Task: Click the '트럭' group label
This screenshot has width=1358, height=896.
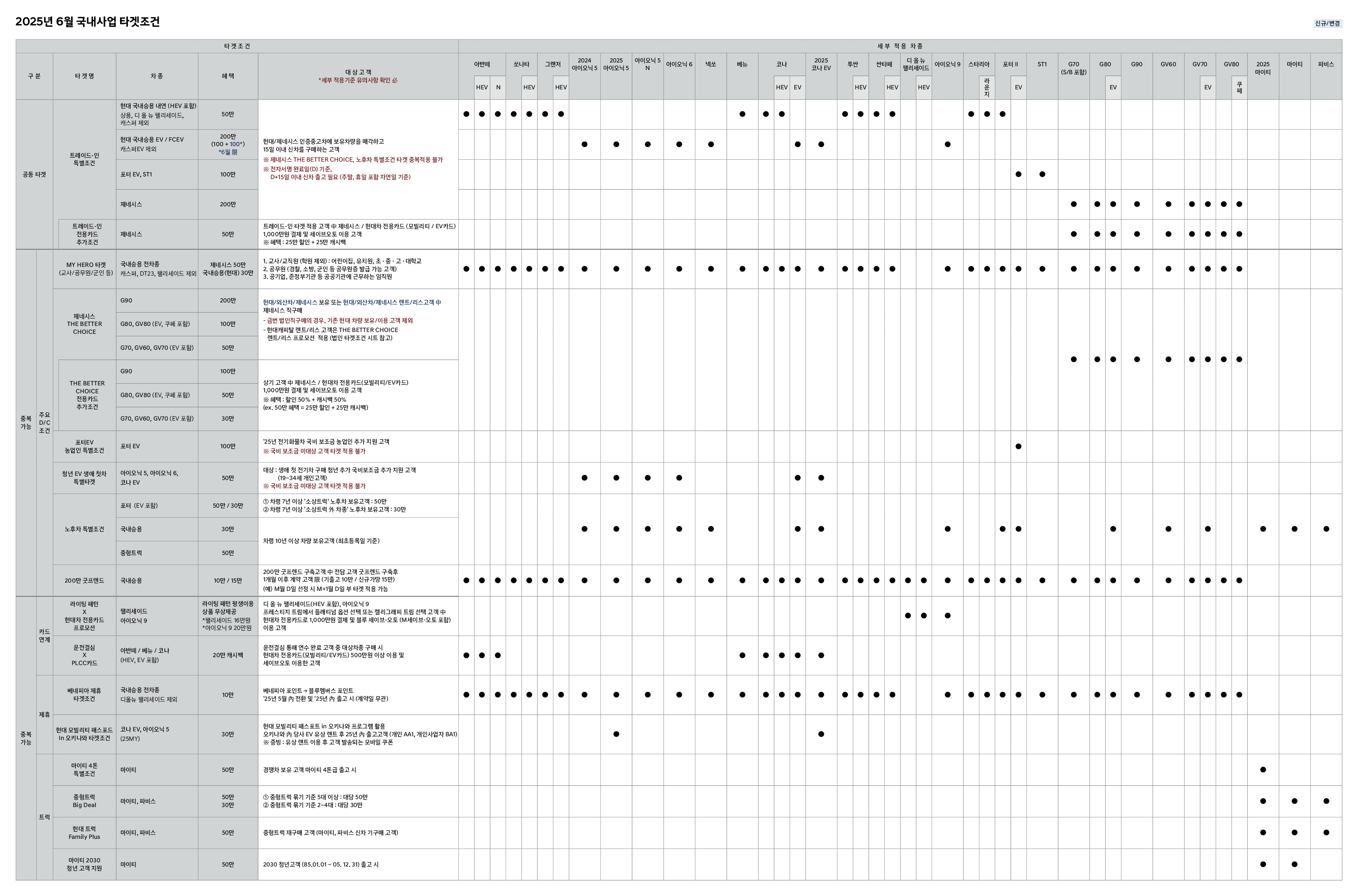Action: pyautogui.click(x=45, y=817)
